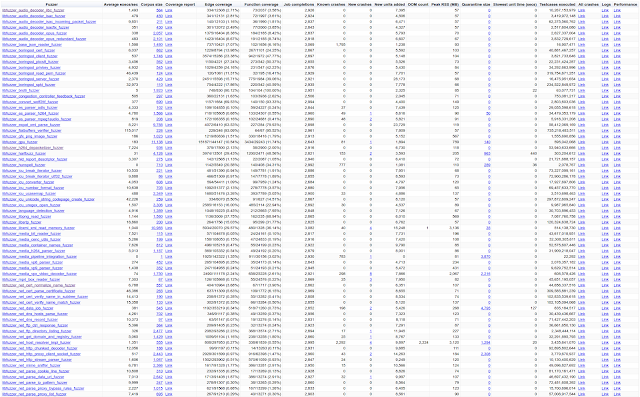Open the Logs link for the ilbc fuzzer row

click(x=605, y=10)
